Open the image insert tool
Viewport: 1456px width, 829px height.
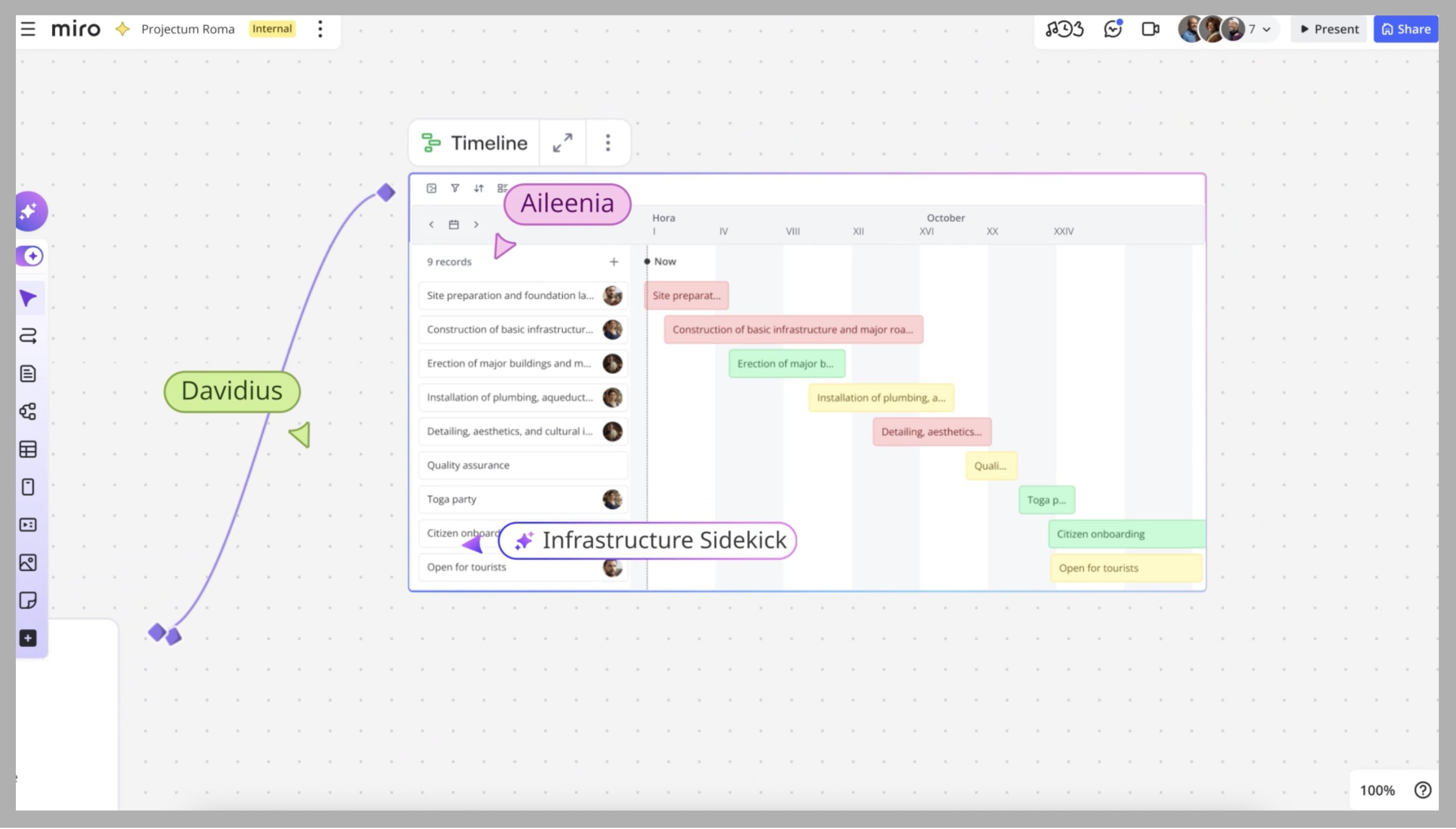tap(28, 563)
